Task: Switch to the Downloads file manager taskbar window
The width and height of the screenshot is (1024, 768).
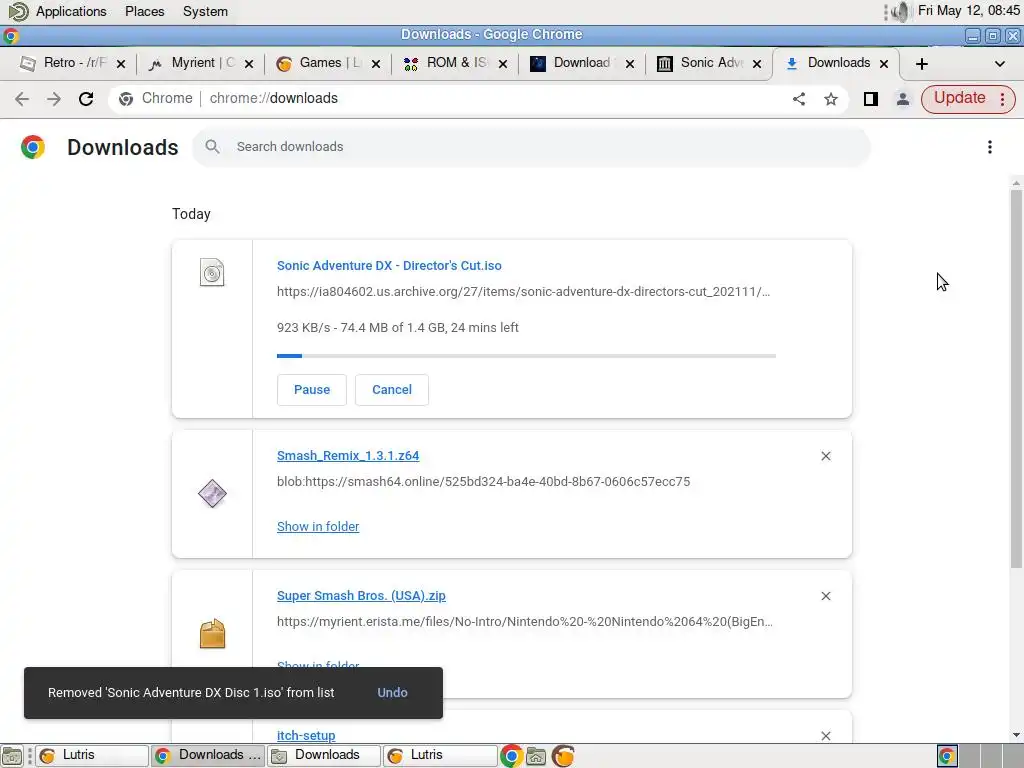Action: pyautogui.click(x=324, y=756)
